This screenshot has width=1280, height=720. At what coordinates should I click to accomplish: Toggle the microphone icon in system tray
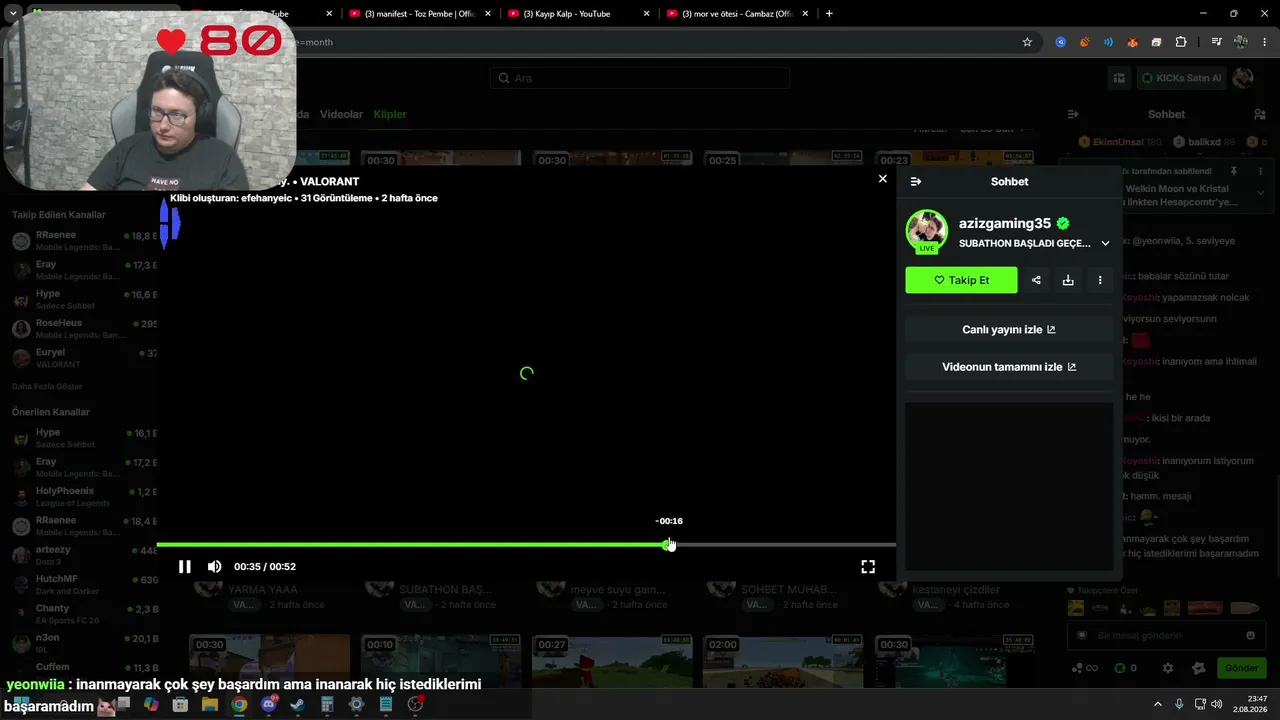1180,704
